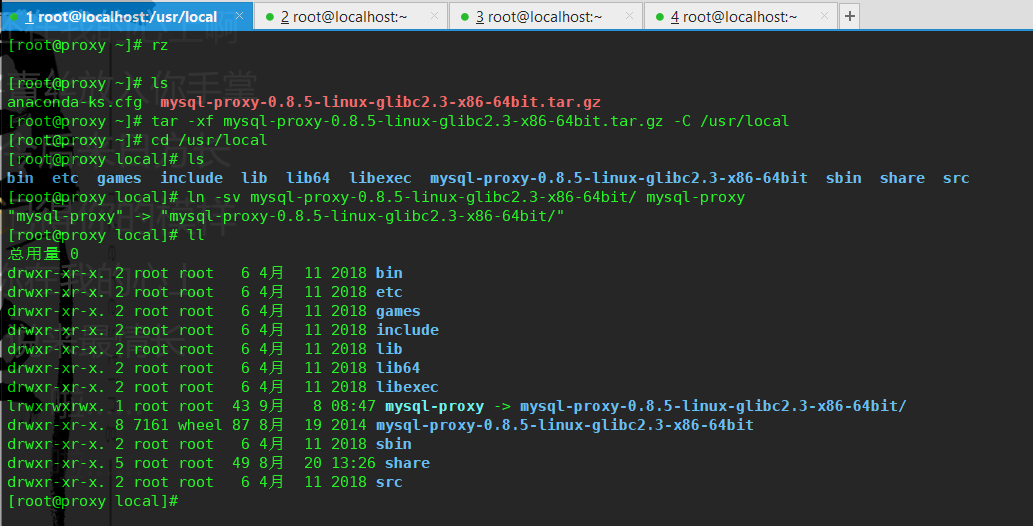Click 'mysql-proxy' symlink name in ll listing

tap(434, 406)
